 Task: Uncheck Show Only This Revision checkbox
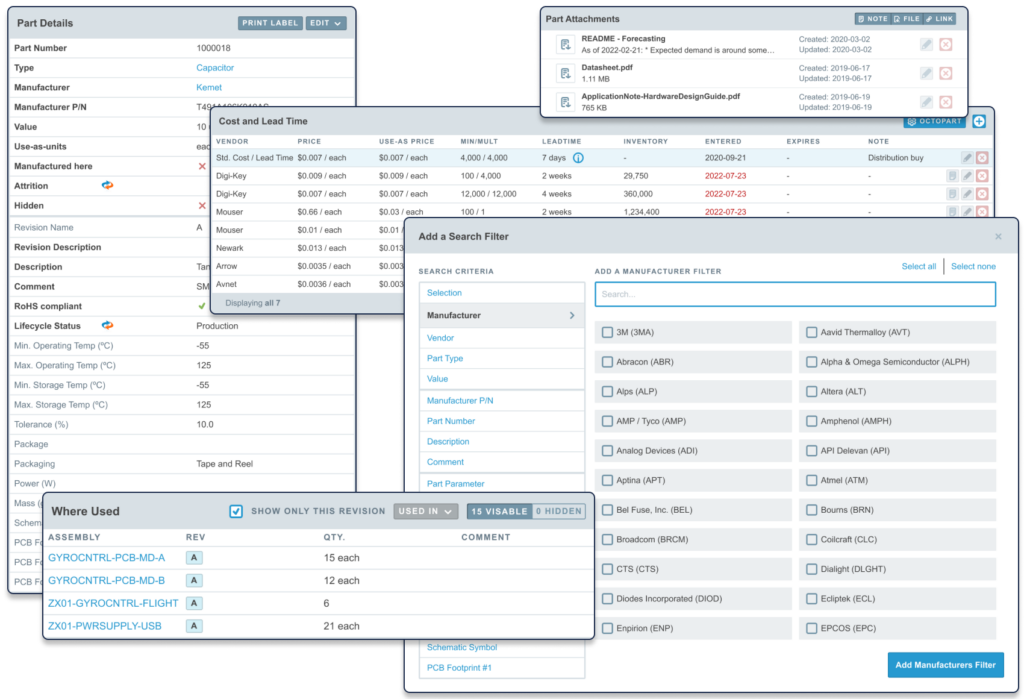(x=236, y=511)
